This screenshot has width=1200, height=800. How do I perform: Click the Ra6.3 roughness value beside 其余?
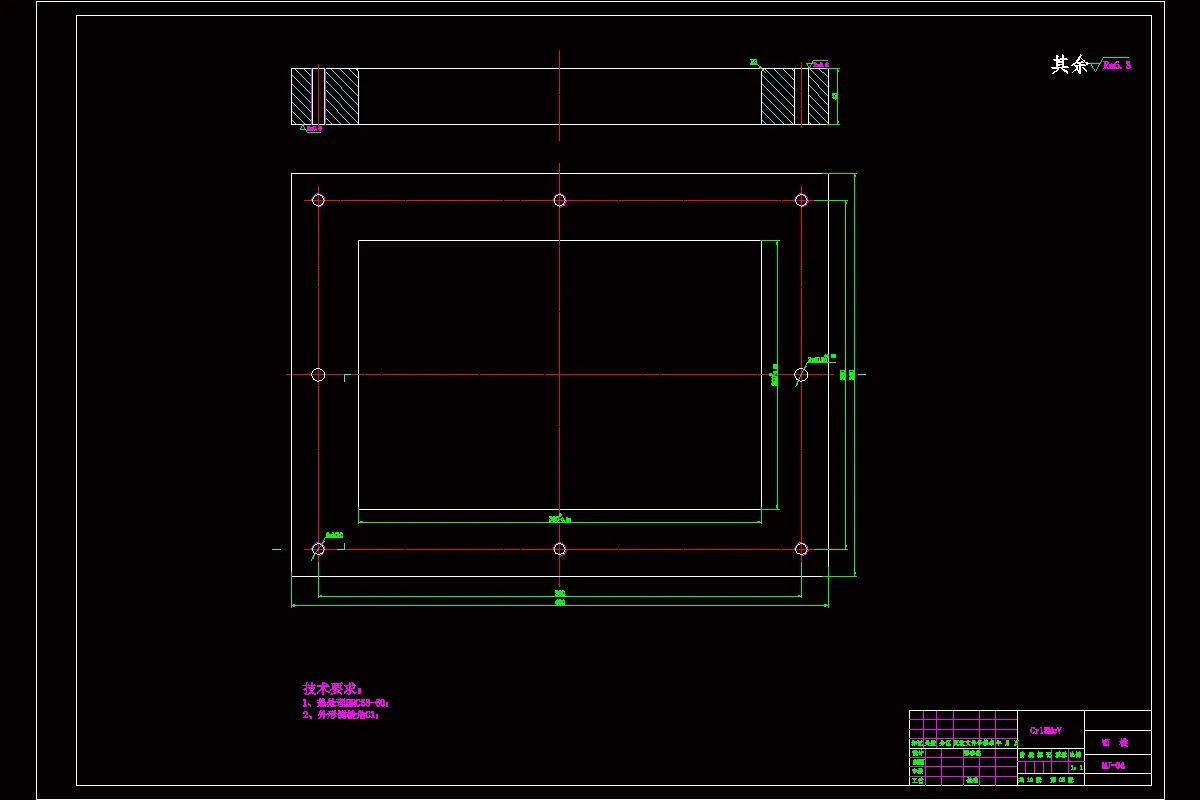(1117, 65)
